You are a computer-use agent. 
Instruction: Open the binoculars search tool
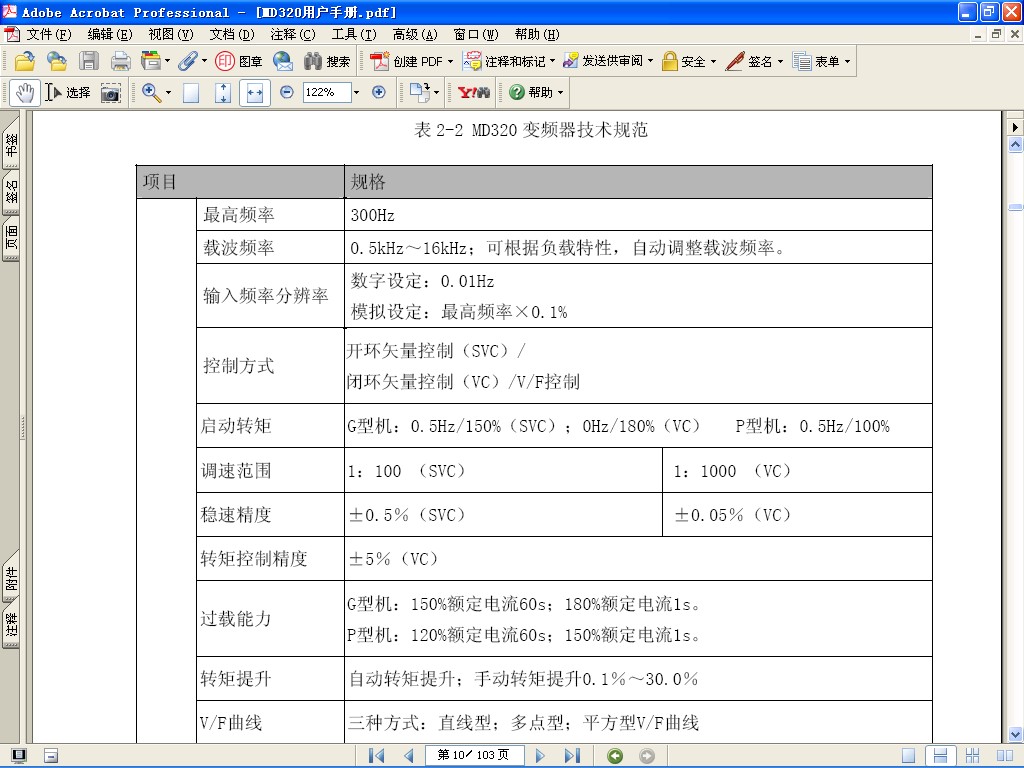327,61
